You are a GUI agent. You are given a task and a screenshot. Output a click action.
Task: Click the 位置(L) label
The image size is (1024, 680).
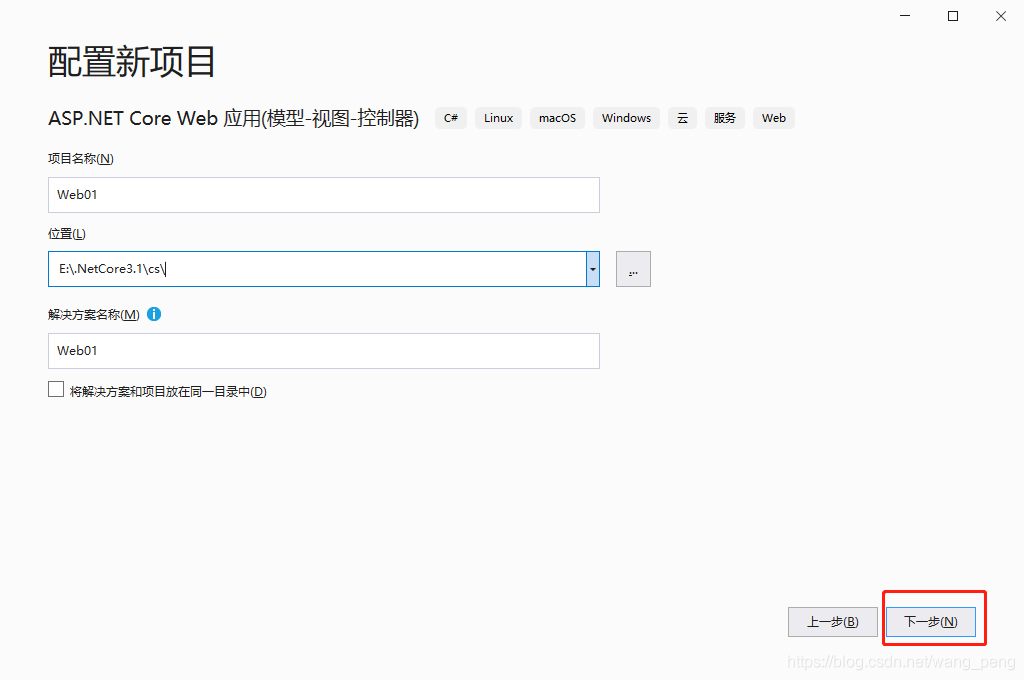point(67,234)
